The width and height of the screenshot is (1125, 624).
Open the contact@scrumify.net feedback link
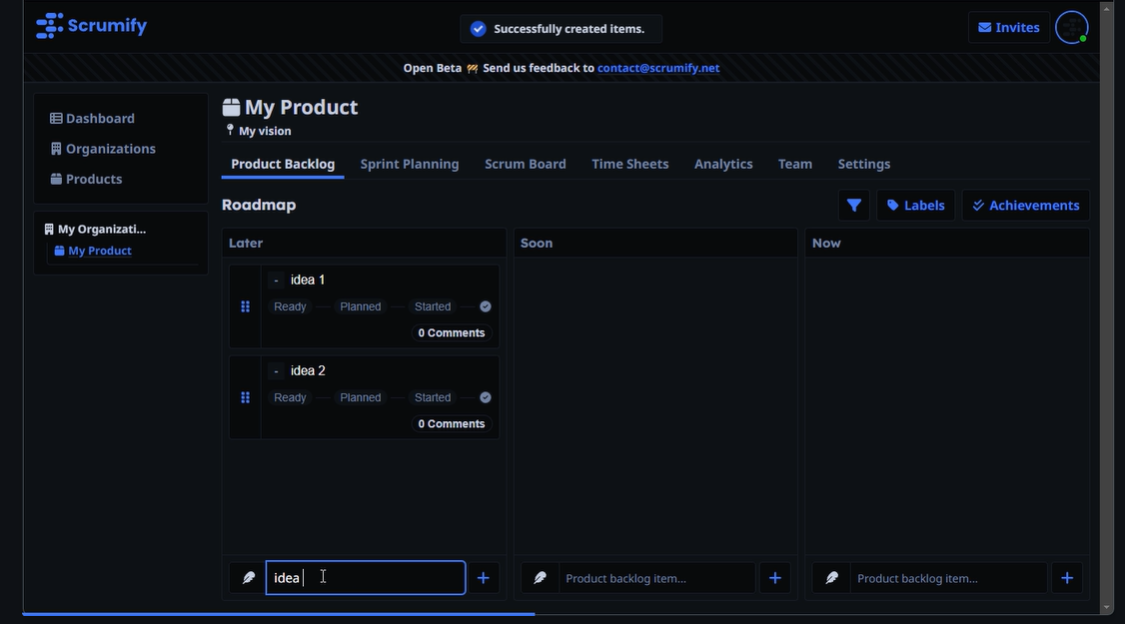tap(657, 68)
